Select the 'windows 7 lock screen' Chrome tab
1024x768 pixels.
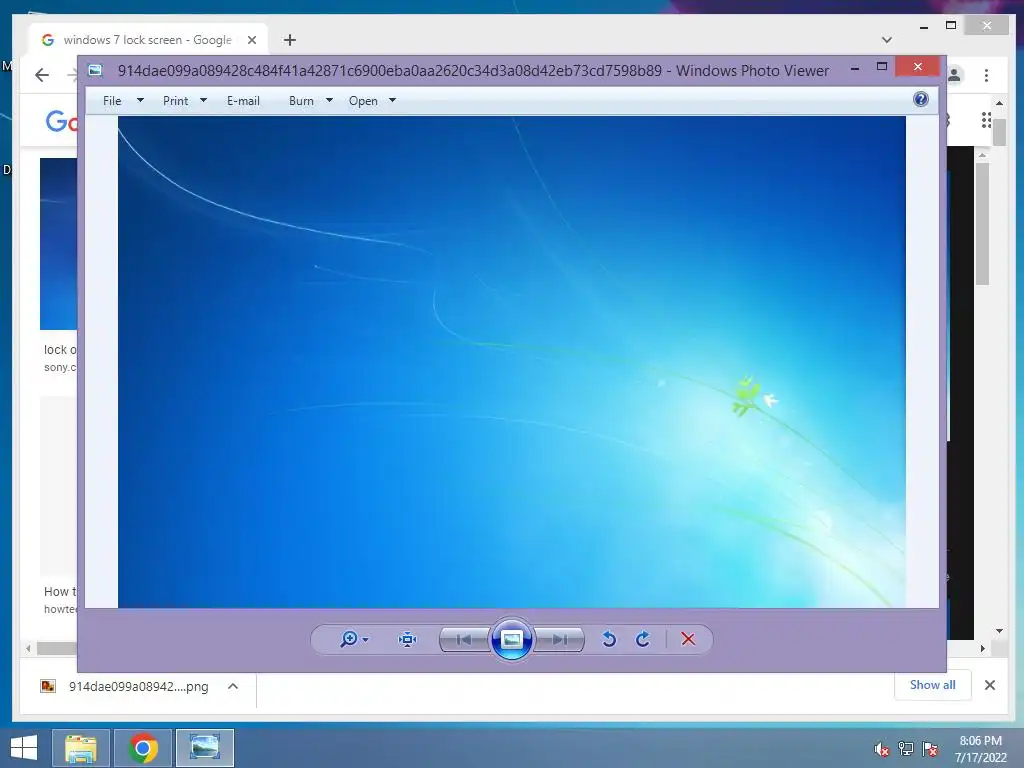point(148,40)
